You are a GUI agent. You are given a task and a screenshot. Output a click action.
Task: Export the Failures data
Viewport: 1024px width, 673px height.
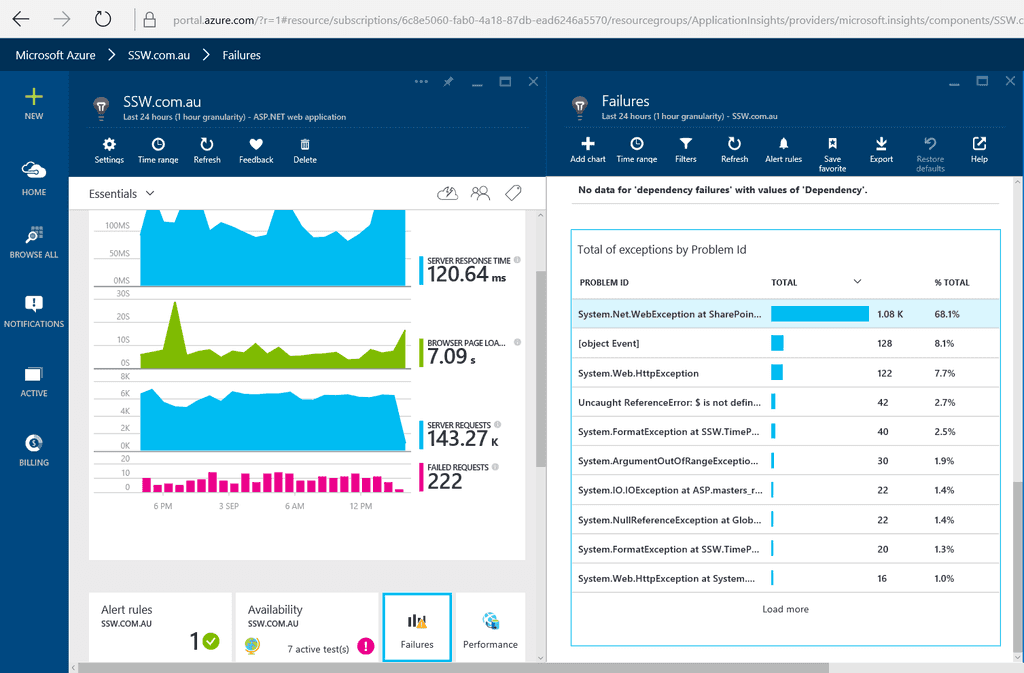pyautogui.click(x=881, y=152)
